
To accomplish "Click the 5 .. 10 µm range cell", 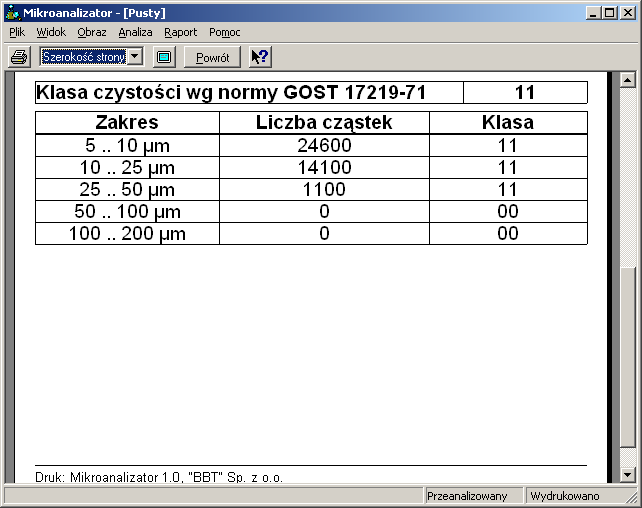I will click(x=127, y=145).
